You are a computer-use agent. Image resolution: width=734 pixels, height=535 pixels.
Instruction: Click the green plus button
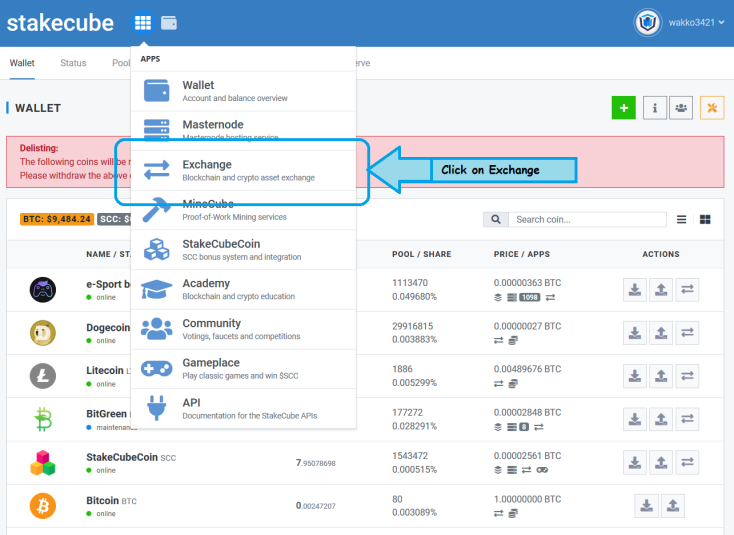pyautogui.click(x=624, y=108)
